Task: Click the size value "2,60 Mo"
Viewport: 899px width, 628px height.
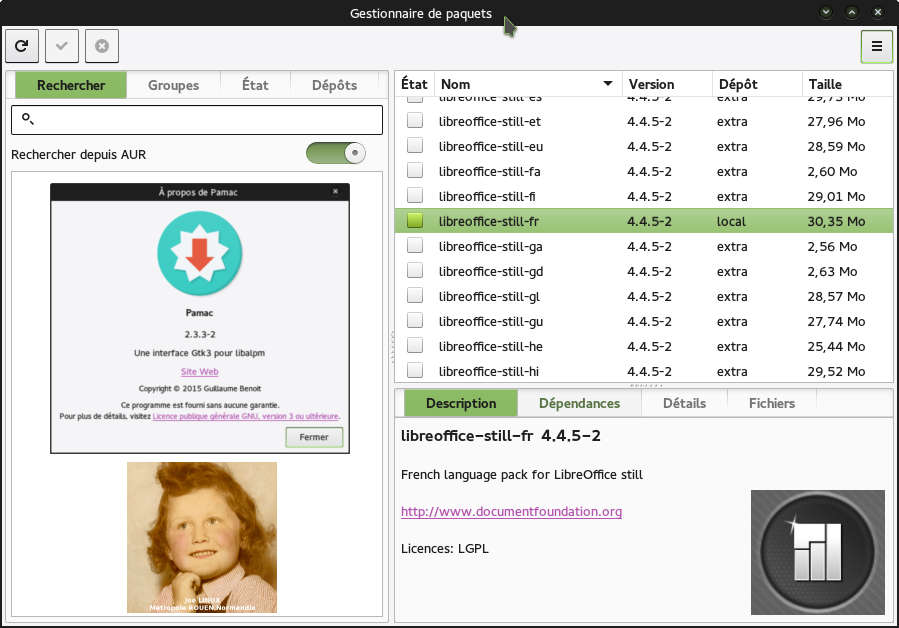Action: point(832,171)
